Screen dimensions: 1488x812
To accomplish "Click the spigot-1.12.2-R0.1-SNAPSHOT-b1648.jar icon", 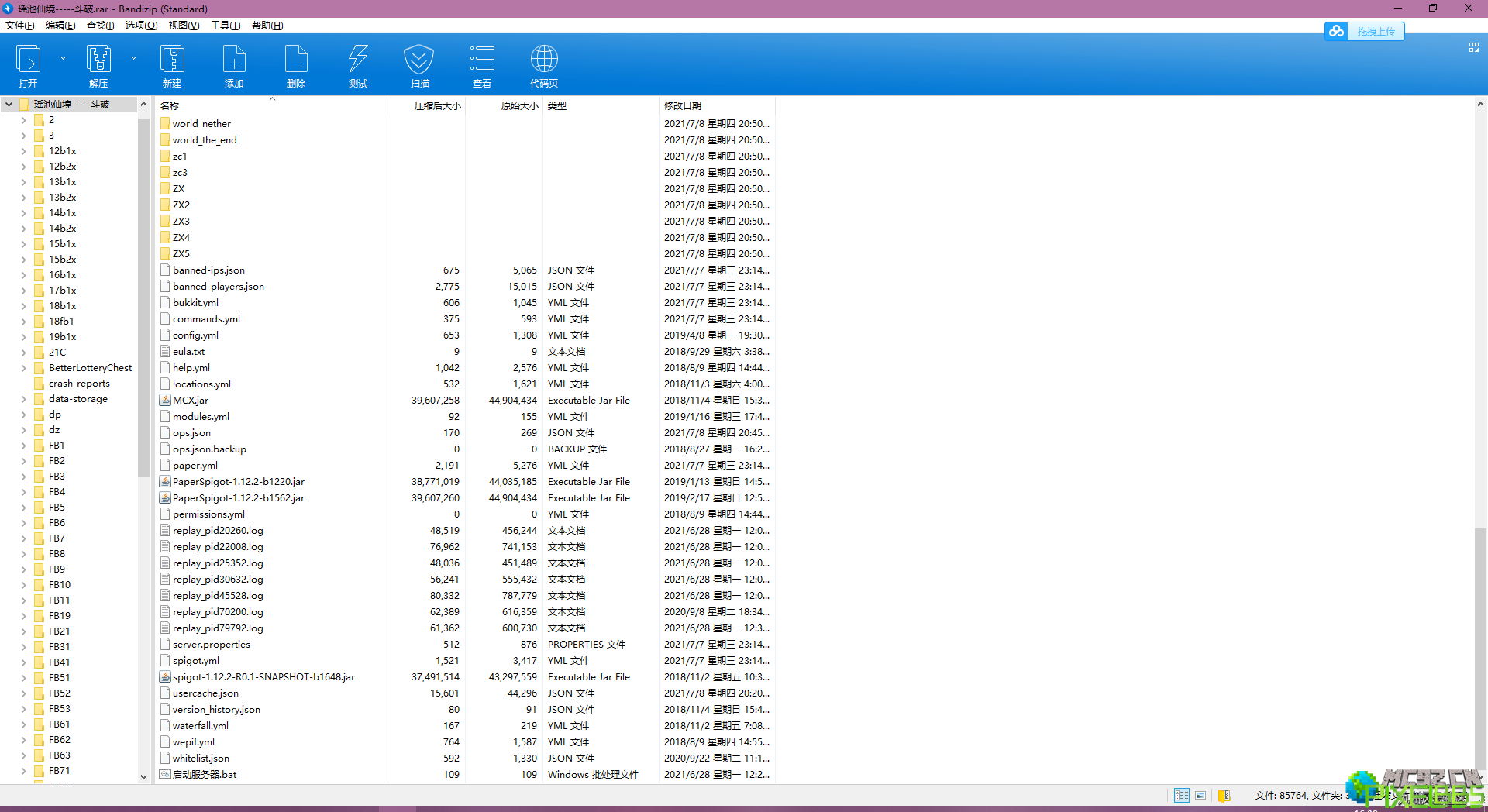I will [165, 677].
